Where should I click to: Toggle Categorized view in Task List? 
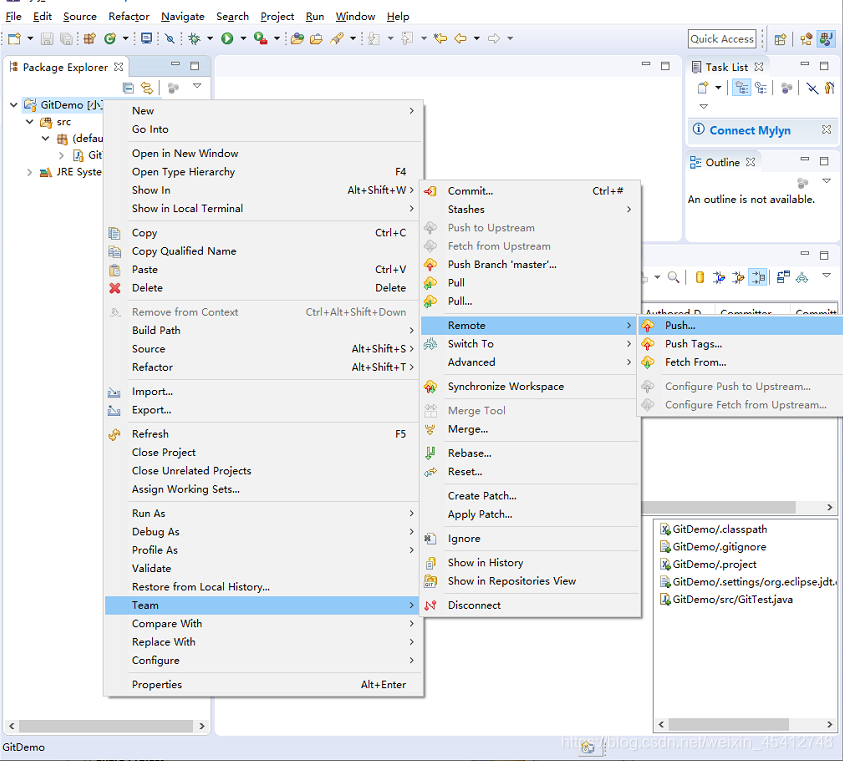742,88
